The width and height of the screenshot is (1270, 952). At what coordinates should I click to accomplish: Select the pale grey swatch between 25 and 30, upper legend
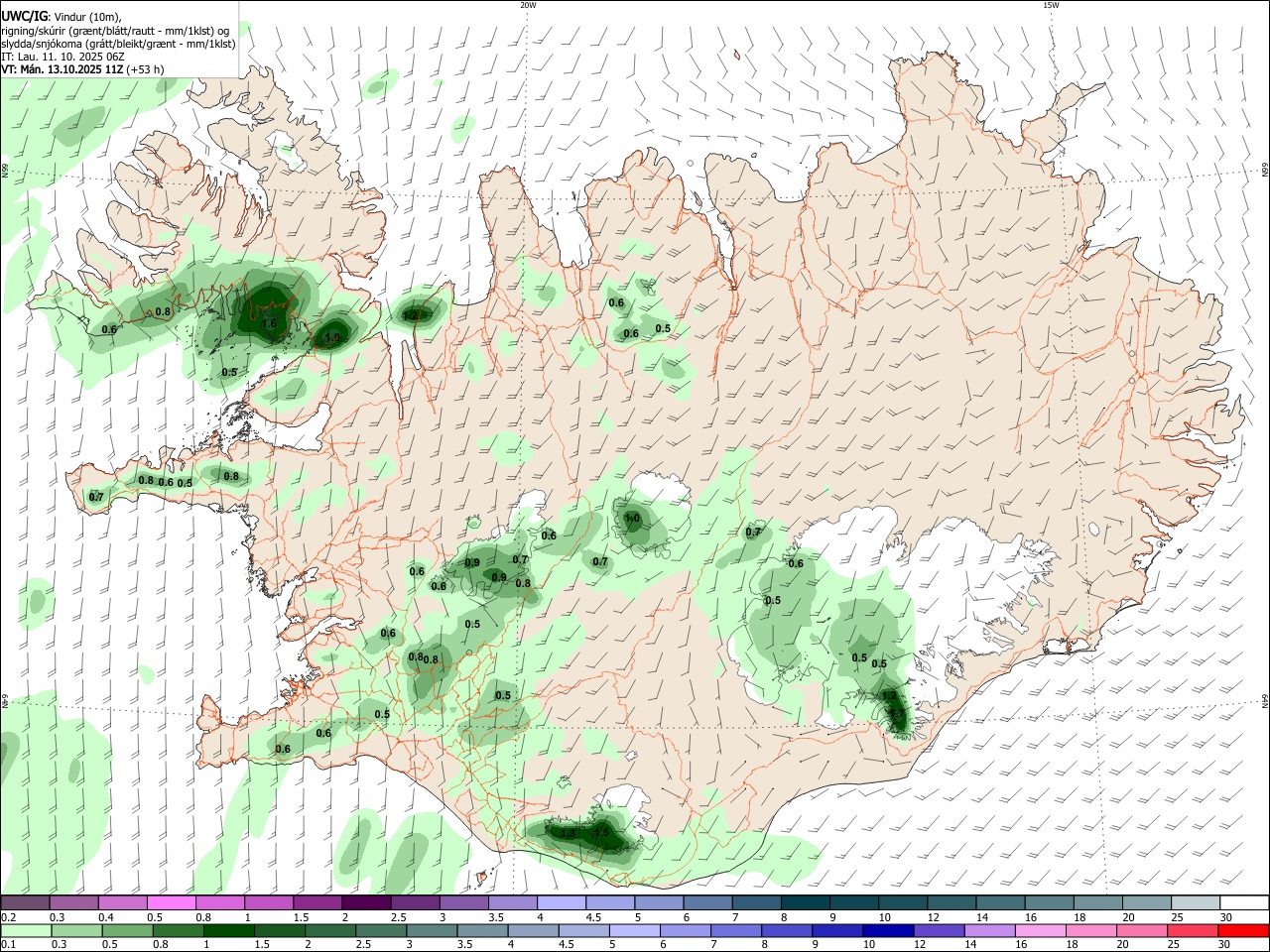click(1195, 902)
